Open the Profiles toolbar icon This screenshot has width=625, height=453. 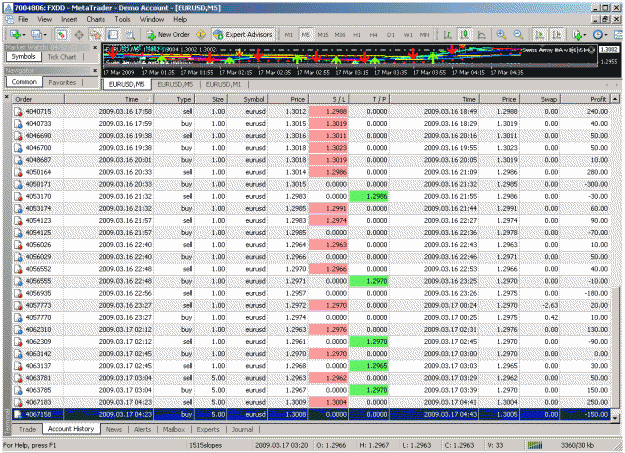click(36, 35)
